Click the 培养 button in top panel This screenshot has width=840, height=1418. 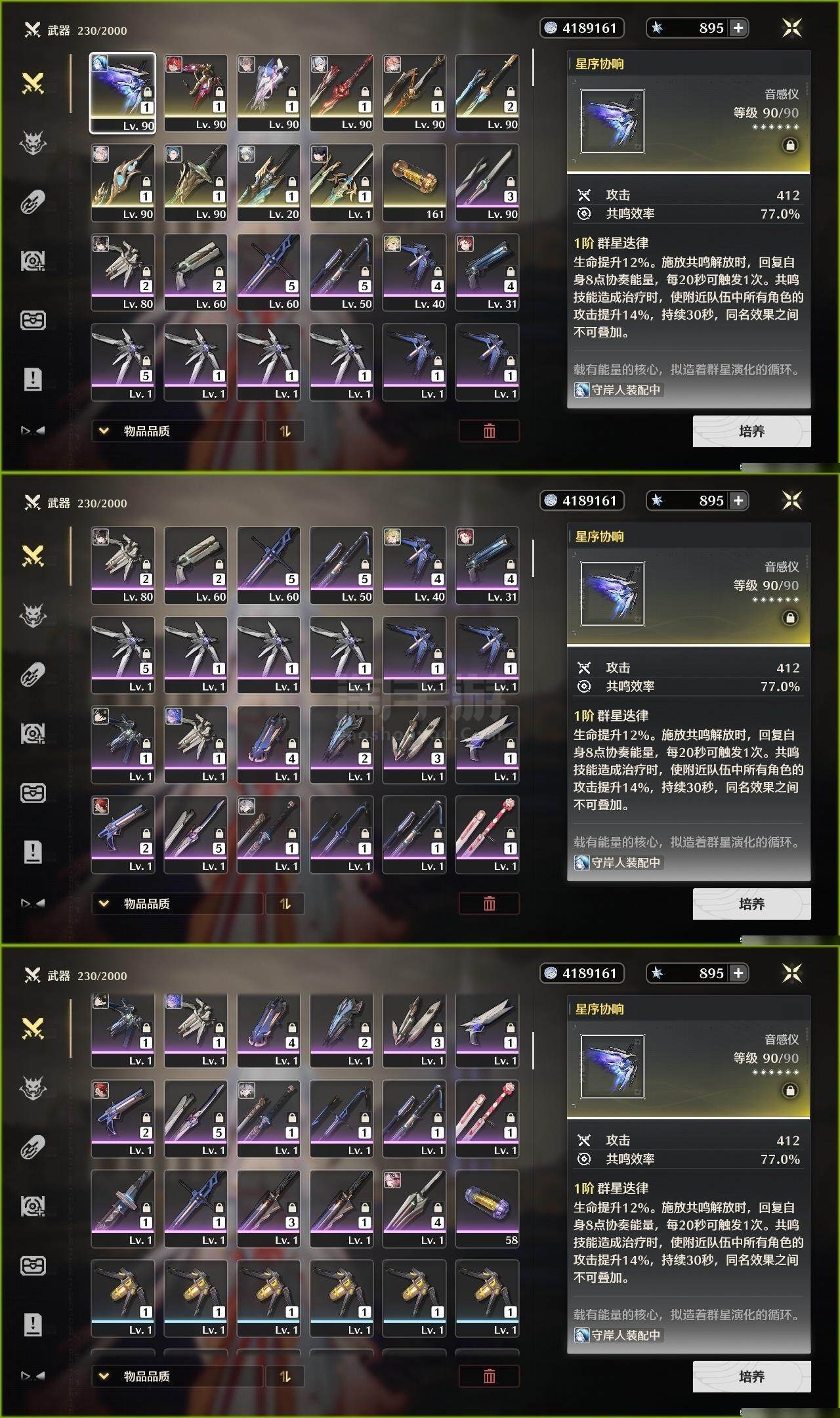(751, 431)
